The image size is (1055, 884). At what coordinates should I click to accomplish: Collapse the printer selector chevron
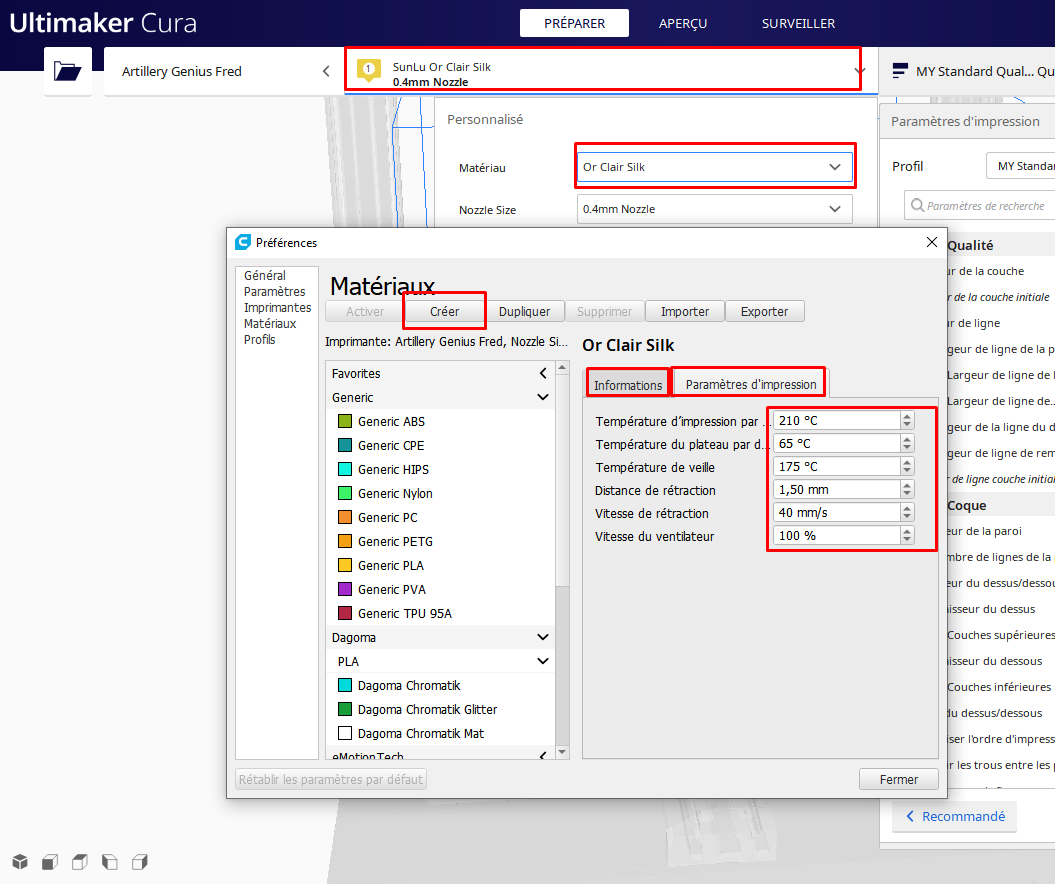[x=326, y=71]
